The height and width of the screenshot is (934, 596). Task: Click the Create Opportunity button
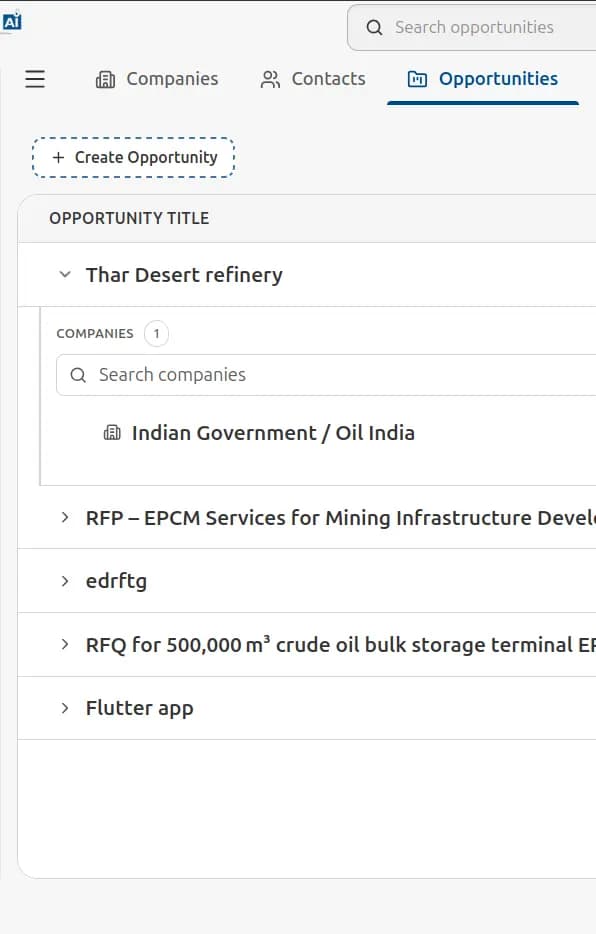click(x=133, y=157)
